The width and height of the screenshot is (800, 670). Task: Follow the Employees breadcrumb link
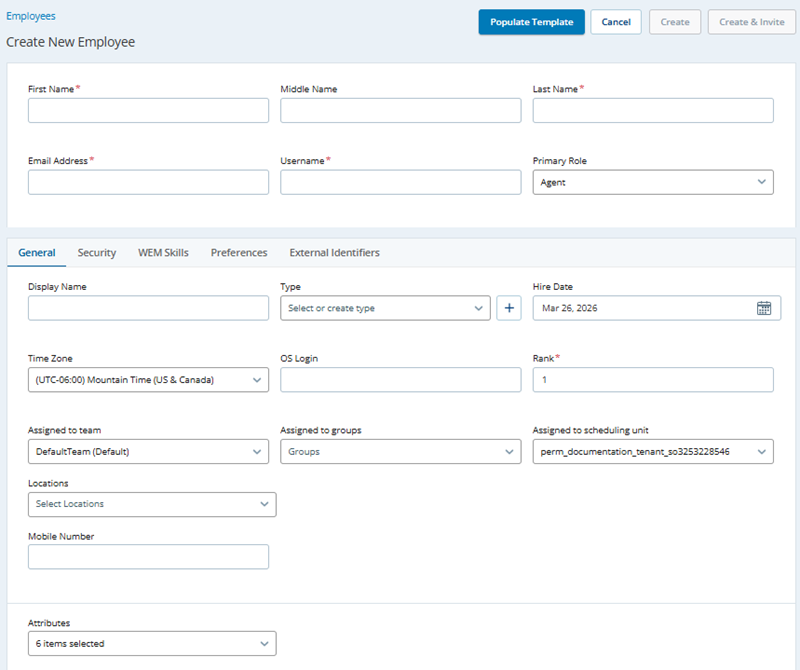(x=31, y=16)
